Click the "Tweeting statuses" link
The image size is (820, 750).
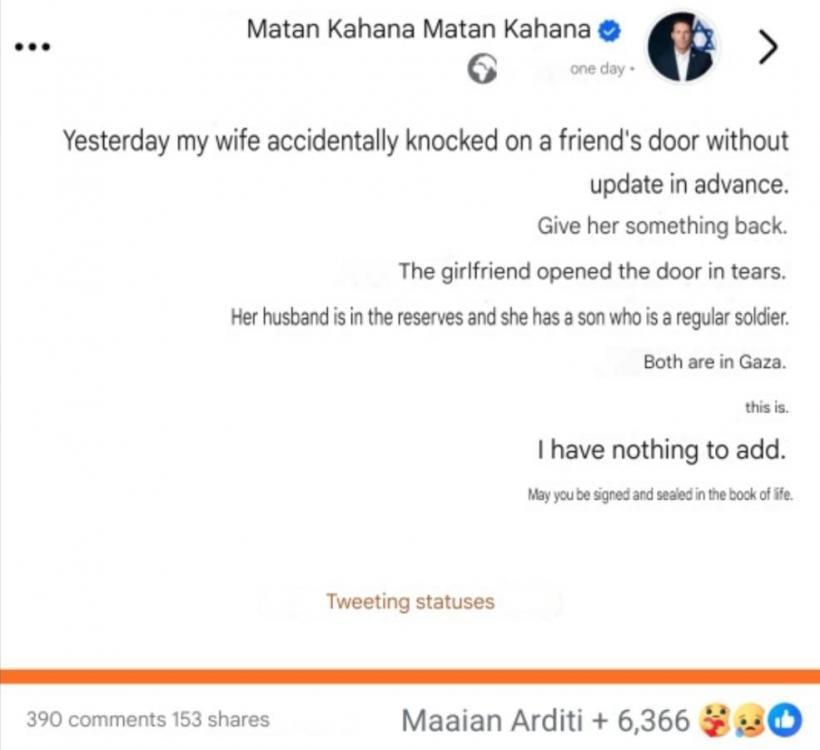click(x=410, y=602)
